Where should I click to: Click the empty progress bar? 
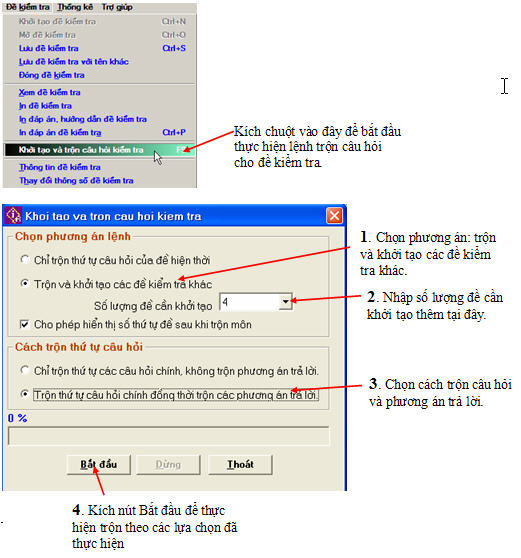click(x=169, y=436)
